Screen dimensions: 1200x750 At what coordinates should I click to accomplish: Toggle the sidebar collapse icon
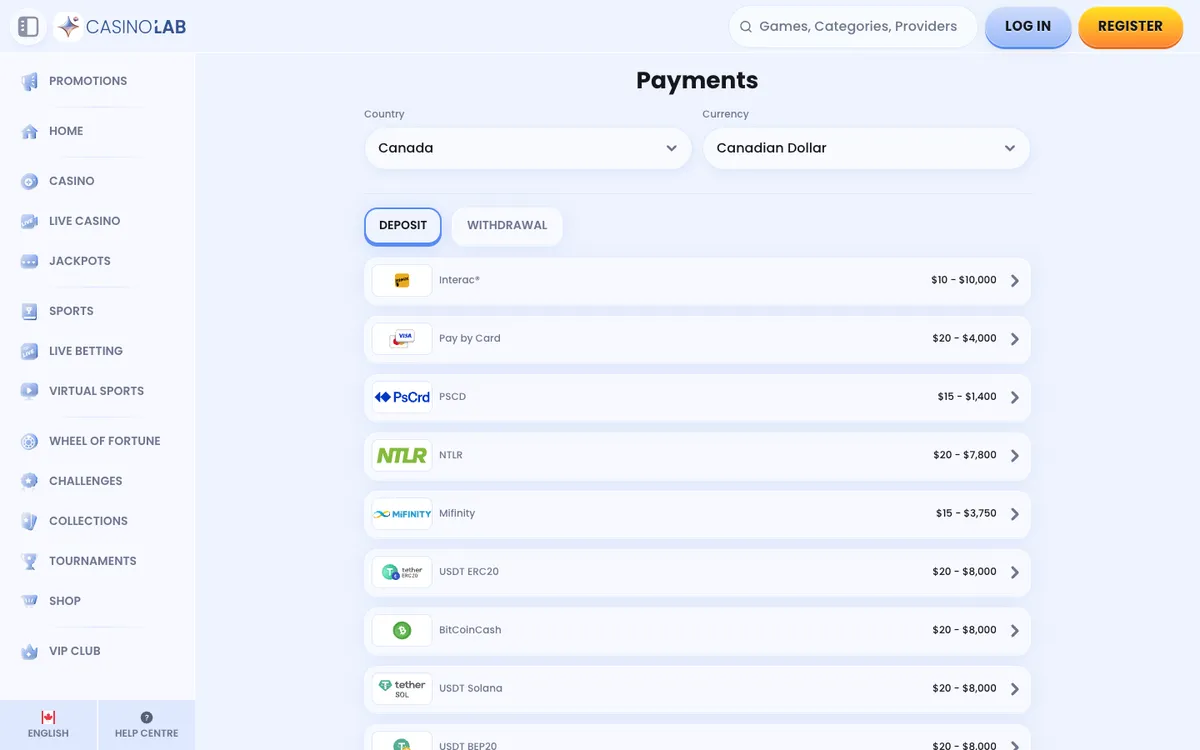(28, 27)
